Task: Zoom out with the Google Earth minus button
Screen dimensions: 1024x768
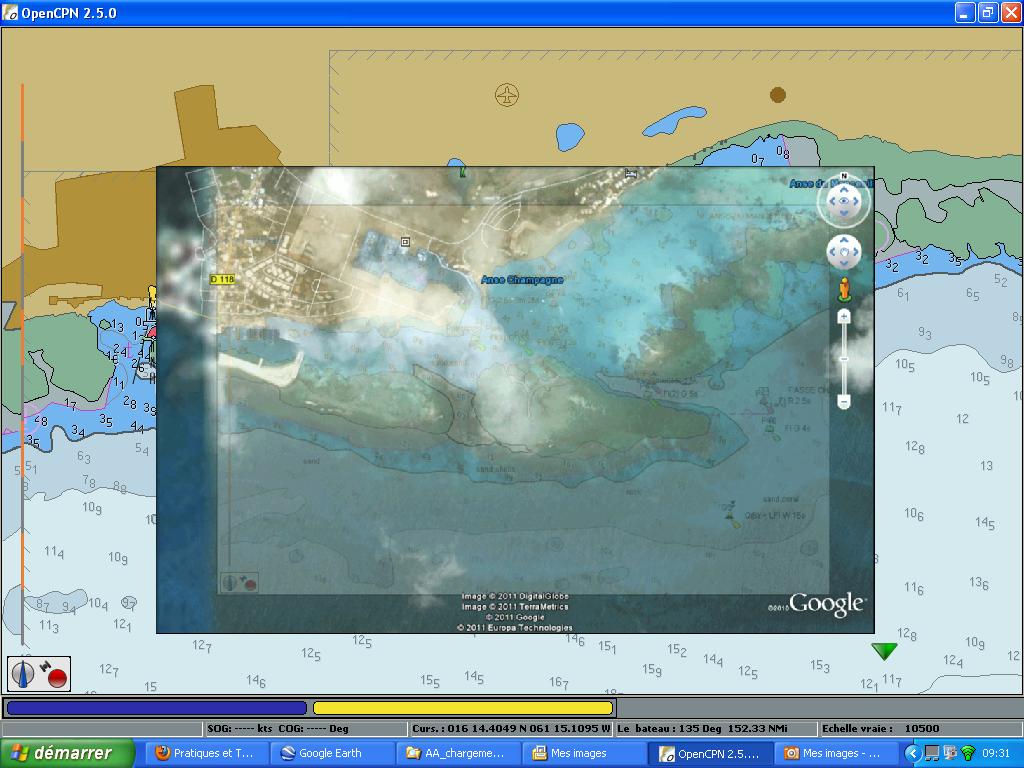Action: (x=844, y=402)
